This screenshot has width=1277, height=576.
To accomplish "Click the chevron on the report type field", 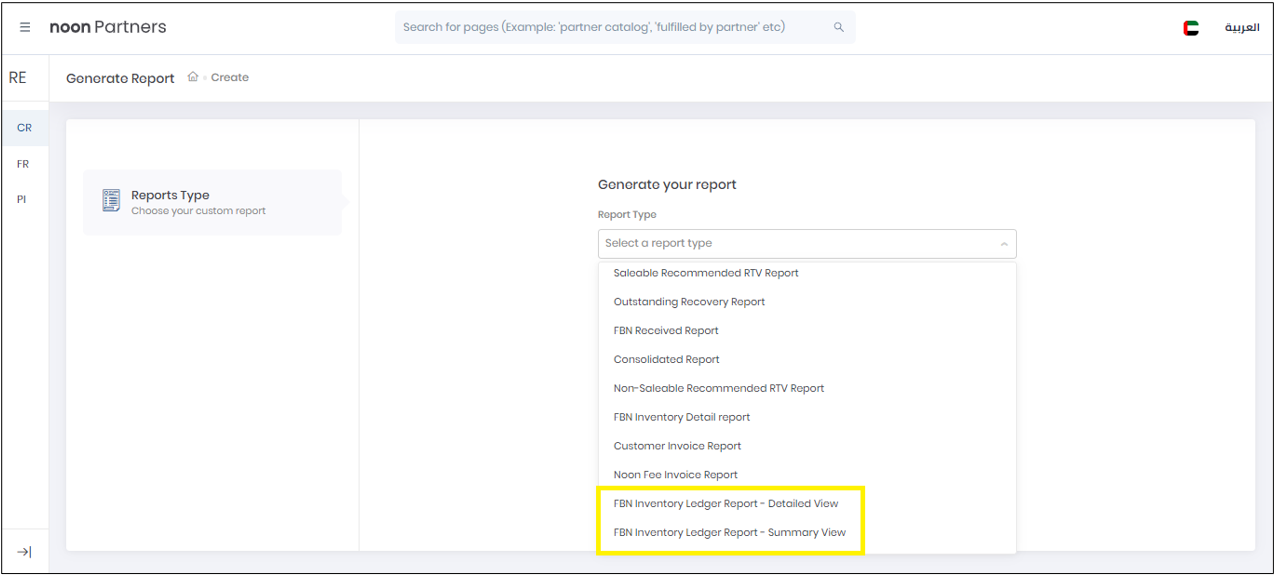I will point(1004,243).
